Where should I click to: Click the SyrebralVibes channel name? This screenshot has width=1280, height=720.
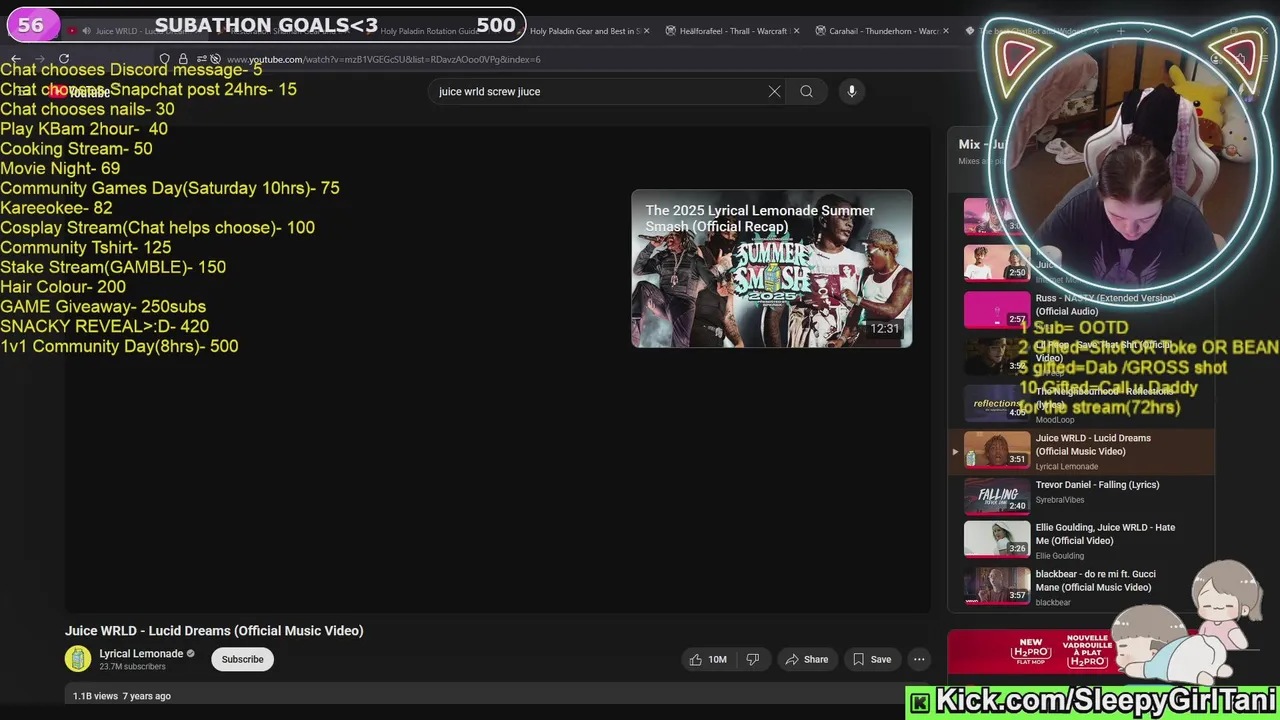tap(1060, 500)
